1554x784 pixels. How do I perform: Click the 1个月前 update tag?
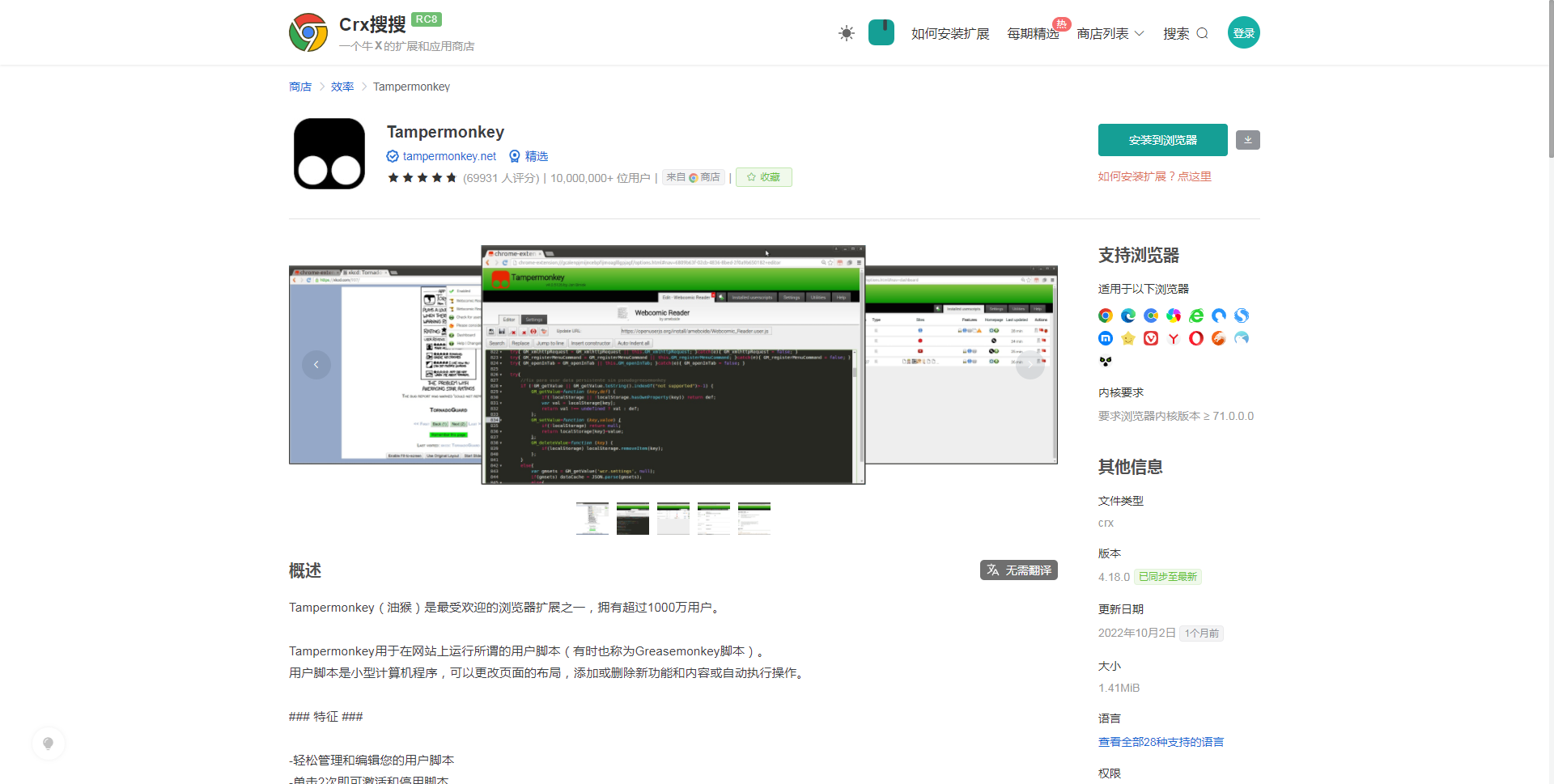[x=1202, y=633]
